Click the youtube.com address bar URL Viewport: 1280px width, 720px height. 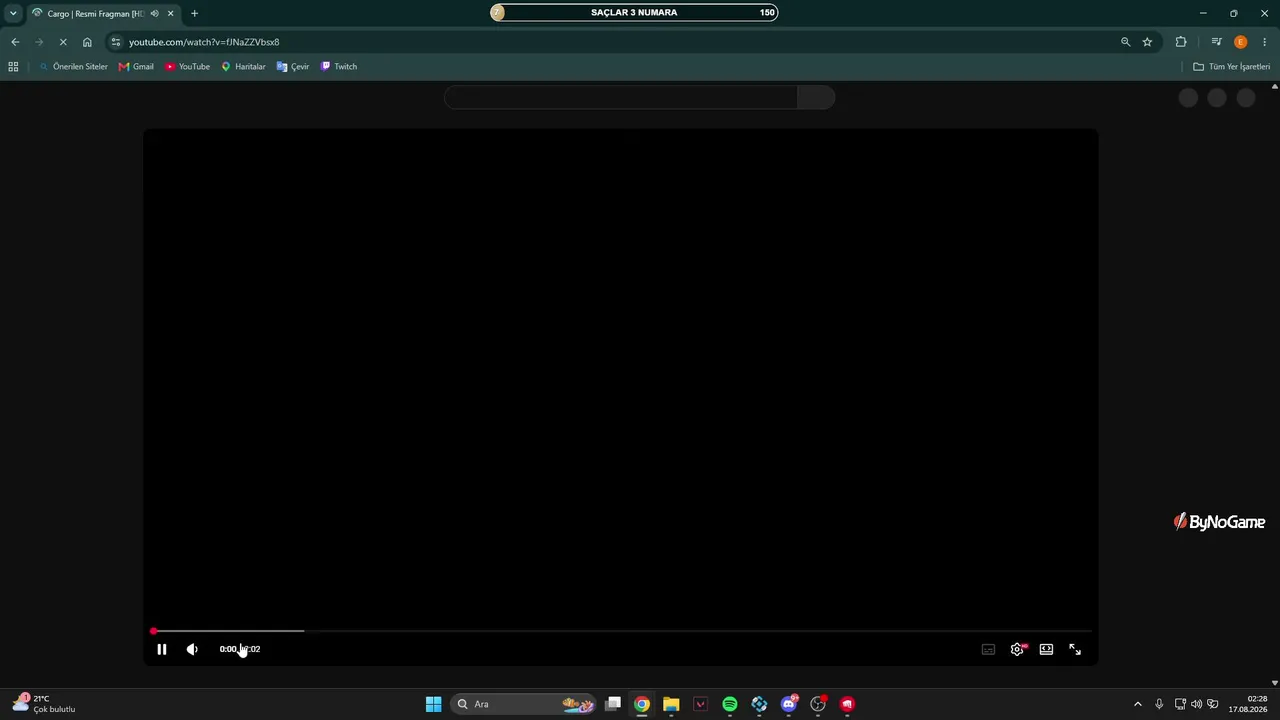[x=204, y=42]
